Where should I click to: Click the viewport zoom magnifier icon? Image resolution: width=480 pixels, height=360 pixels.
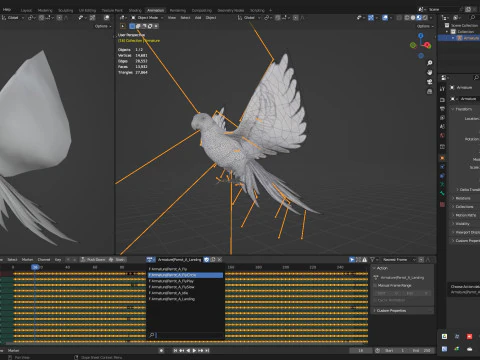[430, 63]
